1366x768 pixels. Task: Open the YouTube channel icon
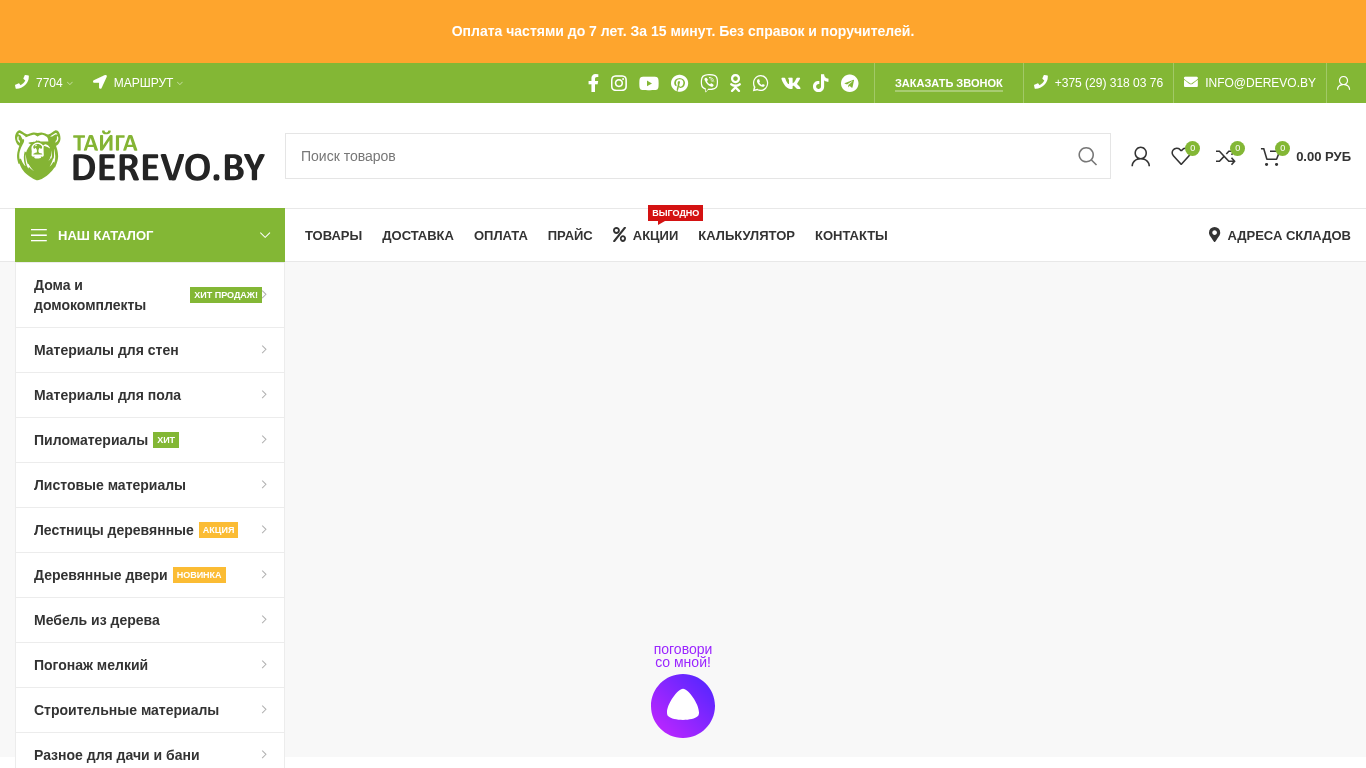[x=649, y=83]
